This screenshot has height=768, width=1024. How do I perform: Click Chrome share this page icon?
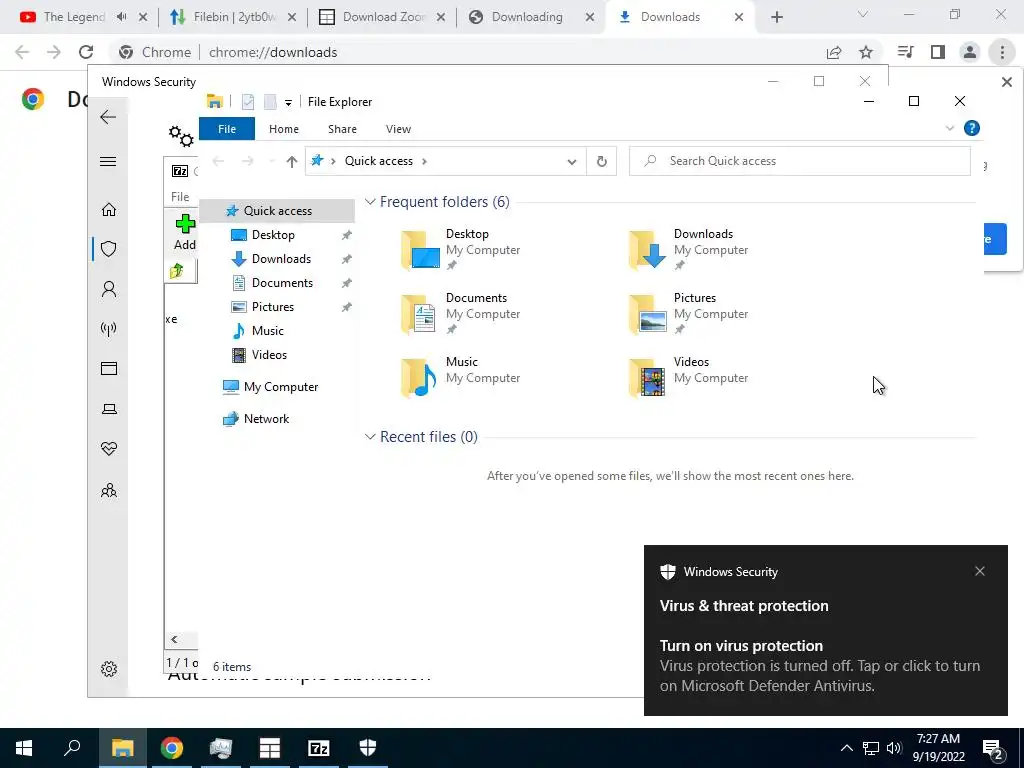pos(834,52)
